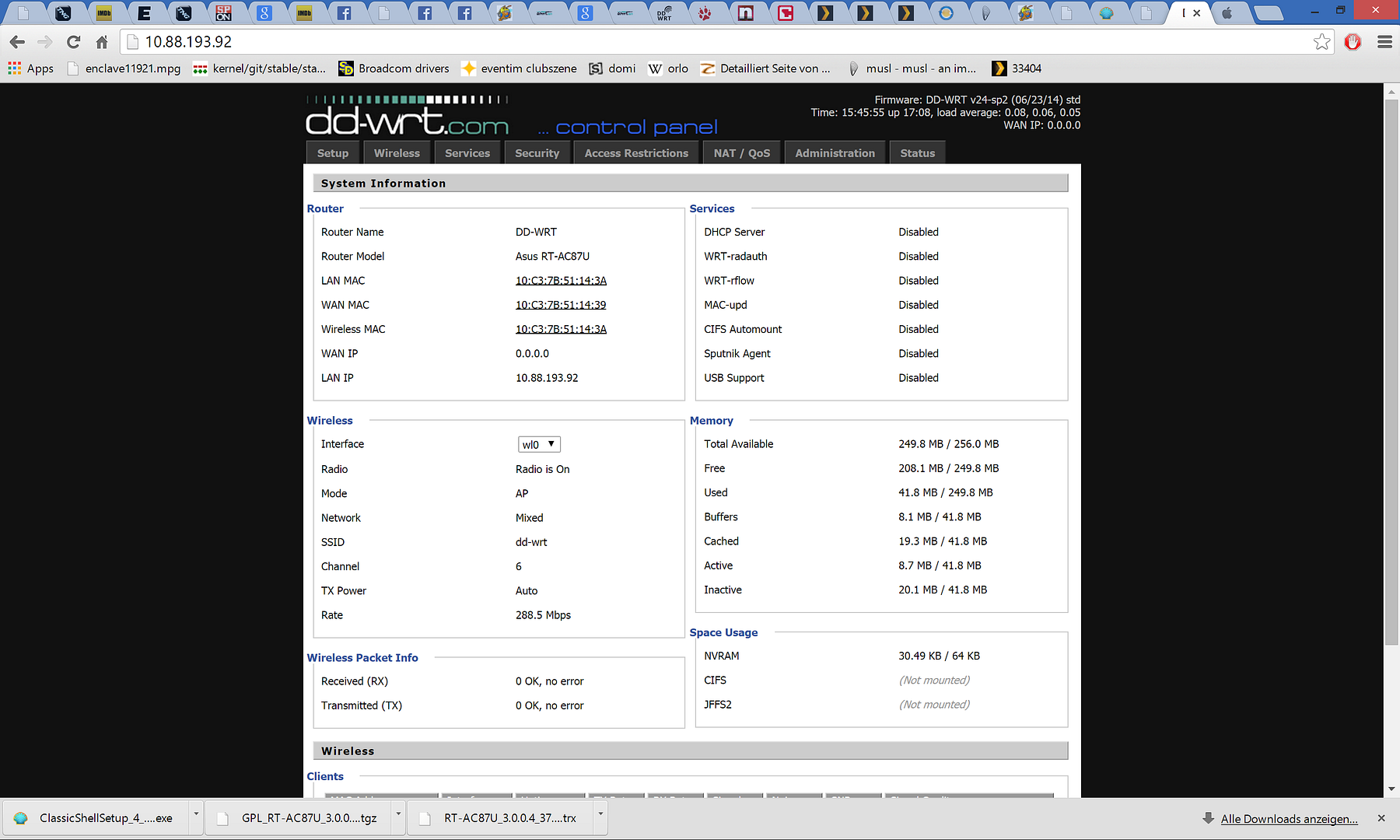
Task: Expand options arrow for RT-AC87U trx download
Action: click(600, 814)
